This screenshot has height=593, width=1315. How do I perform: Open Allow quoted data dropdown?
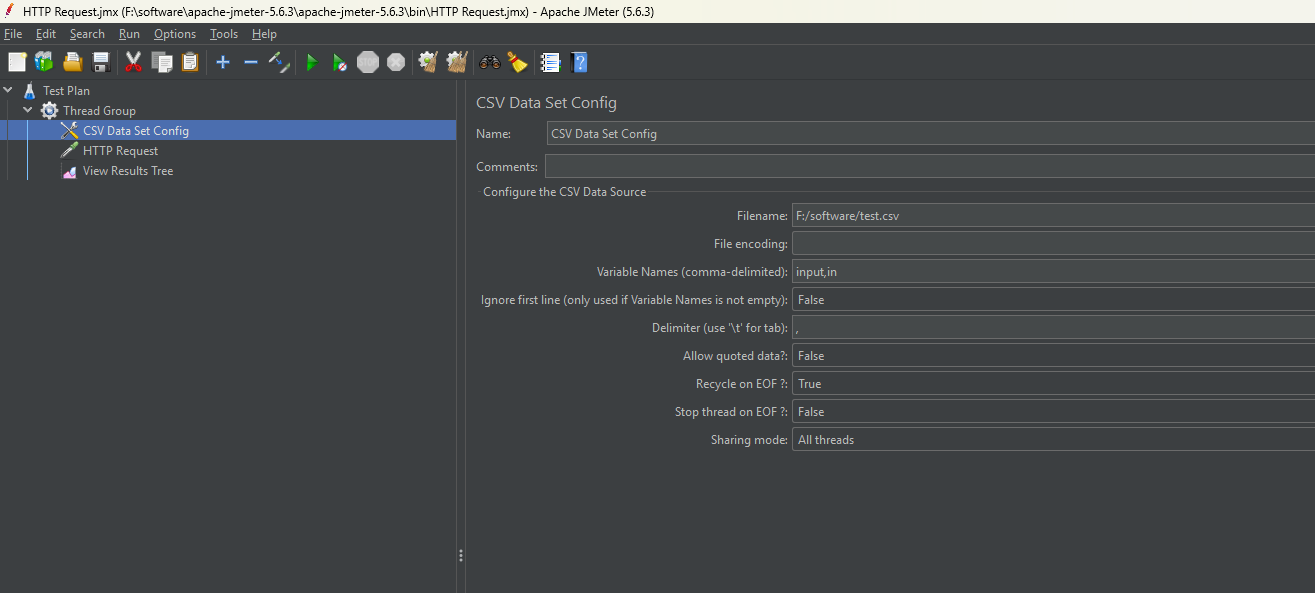(x=1053, y=355)
